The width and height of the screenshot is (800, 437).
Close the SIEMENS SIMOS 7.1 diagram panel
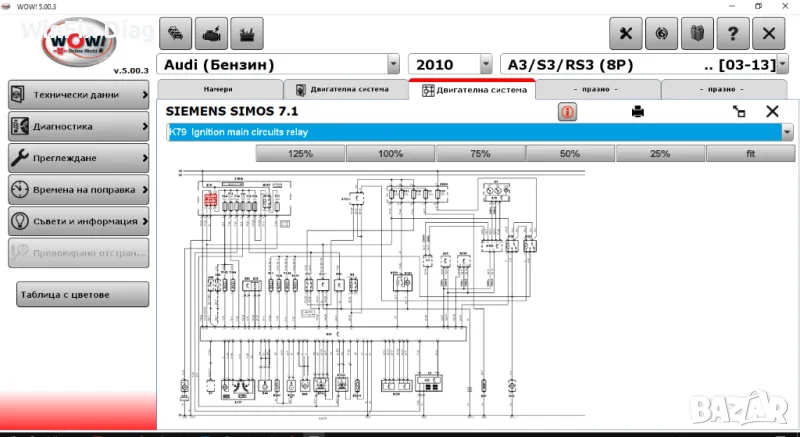click(772, 112)
